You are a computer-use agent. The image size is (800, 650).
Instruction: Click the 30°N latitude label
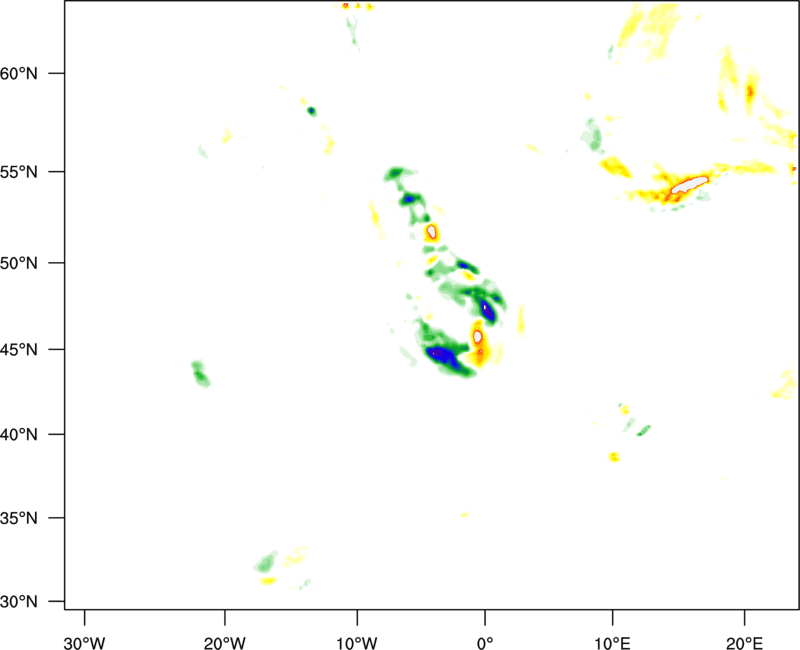[19, 602]
